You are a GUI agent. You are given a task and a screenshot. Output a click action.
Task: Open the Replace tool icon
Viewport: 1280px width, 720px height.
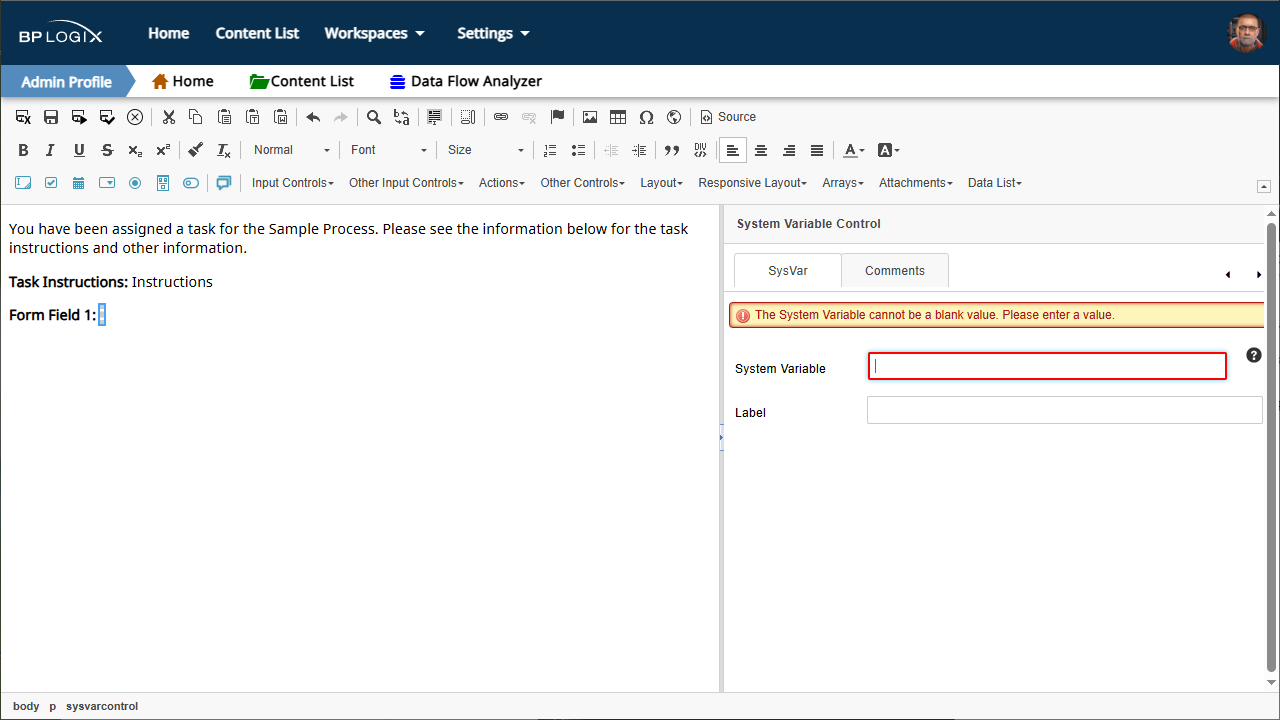pyautogui.click(x=402, y=117)
